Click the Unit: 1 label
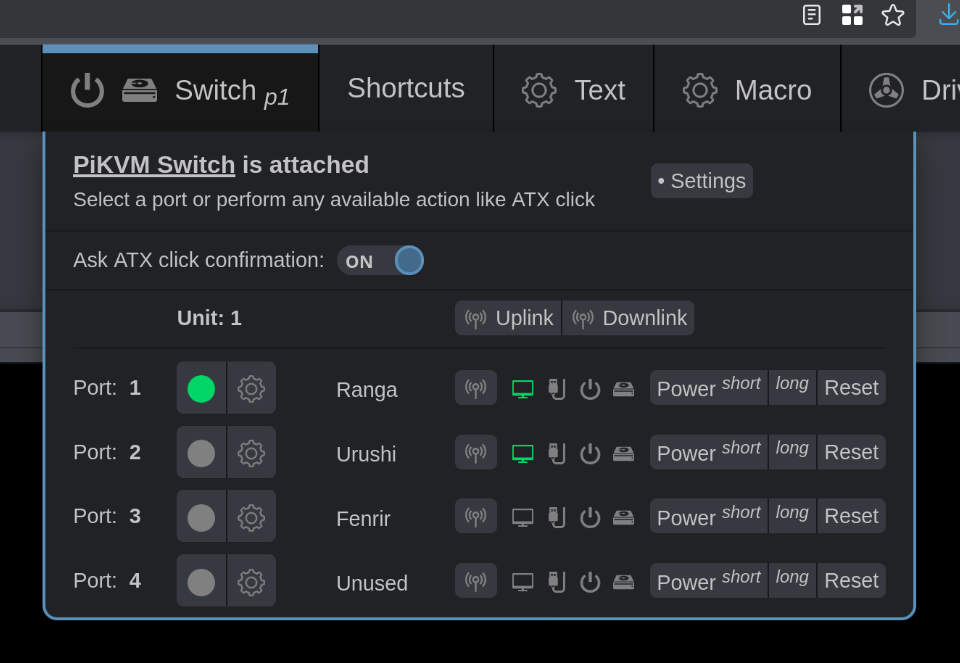The width and height of the screenshot is (960, 663). click(209, 318)
